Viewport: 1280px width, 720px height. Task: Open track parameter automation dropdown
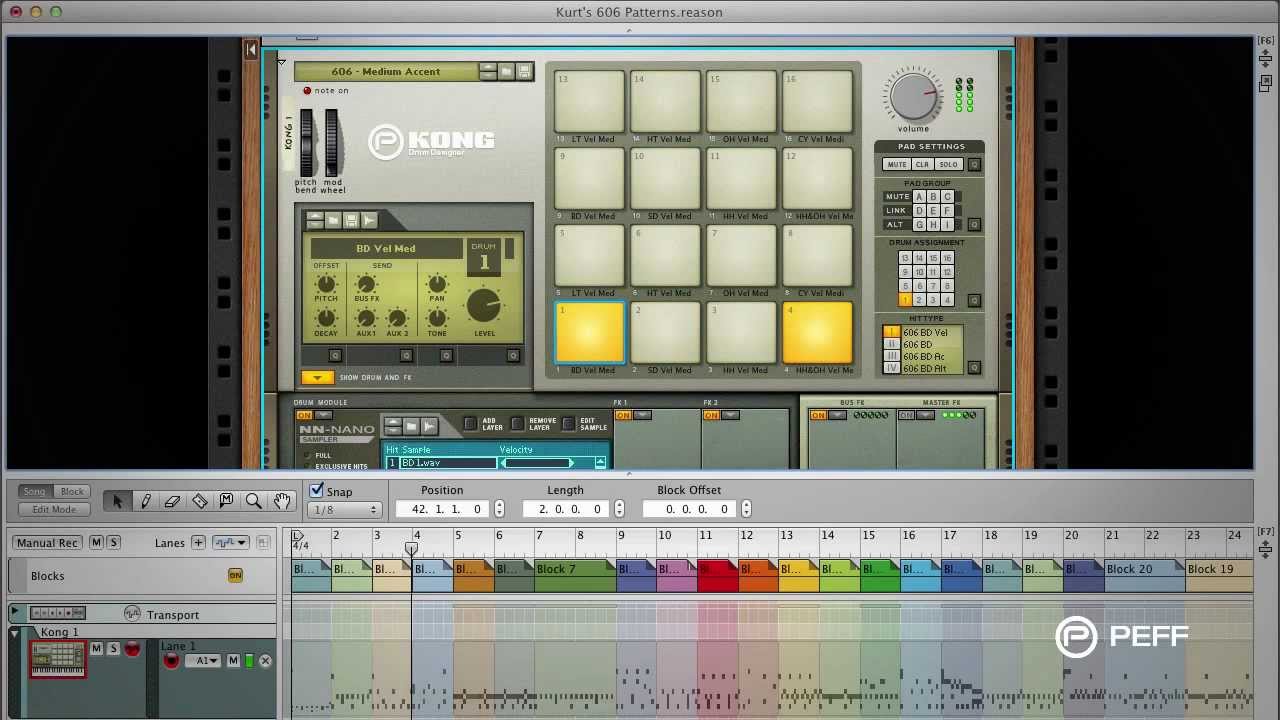point(229,543)
